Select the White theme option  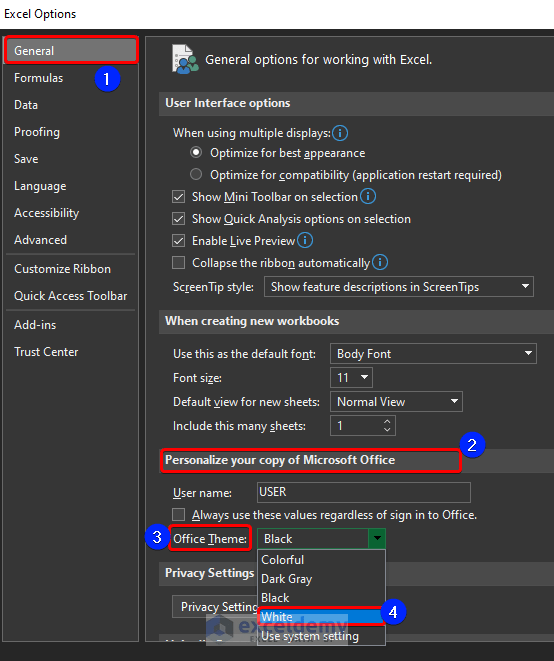point(321,617)
